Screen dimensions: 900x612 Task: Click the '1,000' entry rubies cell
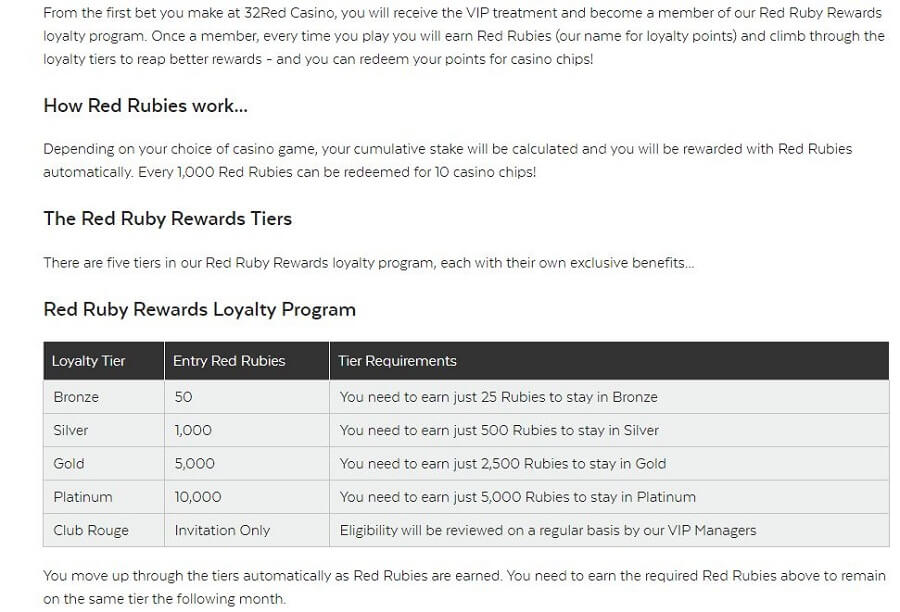tap(247, 430)
